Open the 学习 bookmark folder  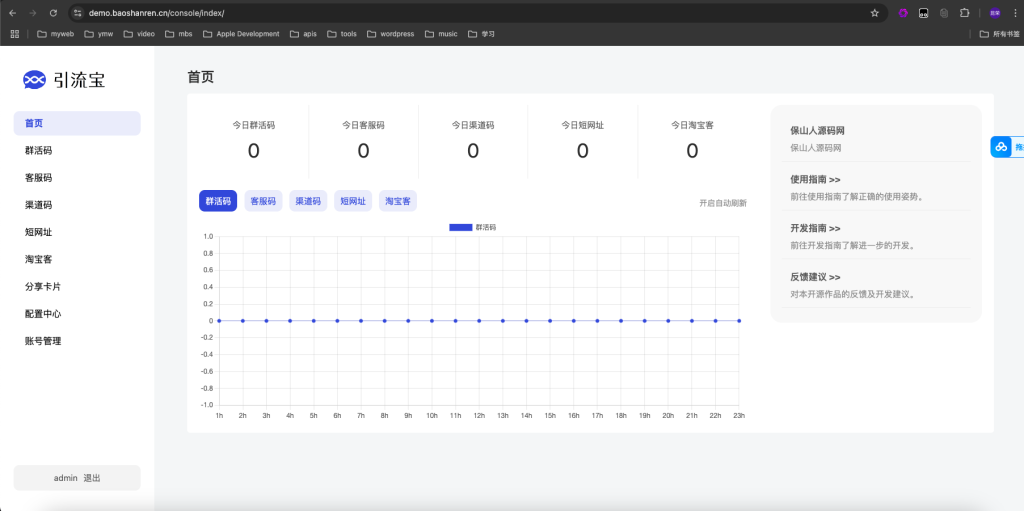(481, 34)
